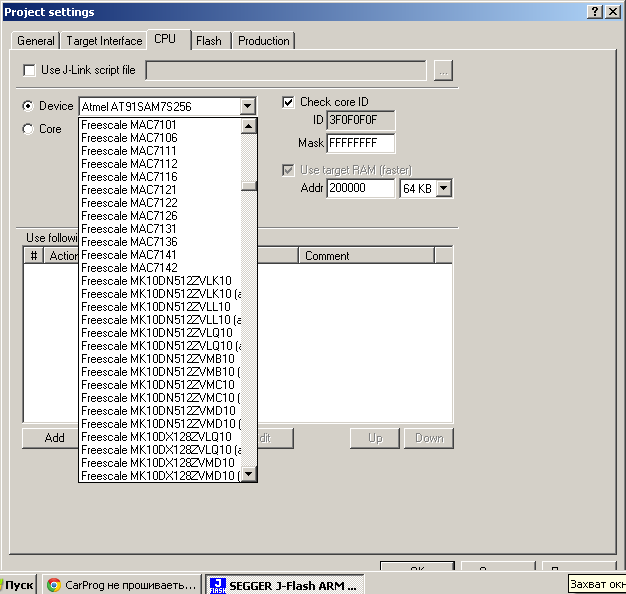Click the Up button
Image resolution: width=626 pixels, height=594 pixels.
375,438
